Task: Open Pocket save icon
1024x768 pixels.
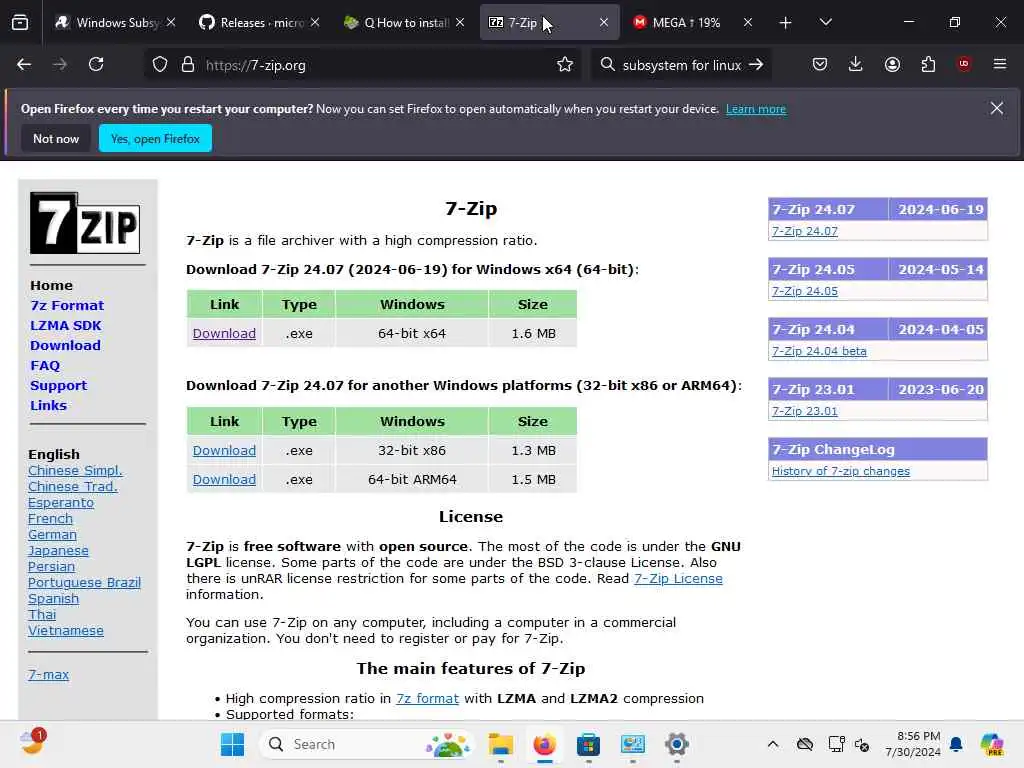Action: [820, 65]
